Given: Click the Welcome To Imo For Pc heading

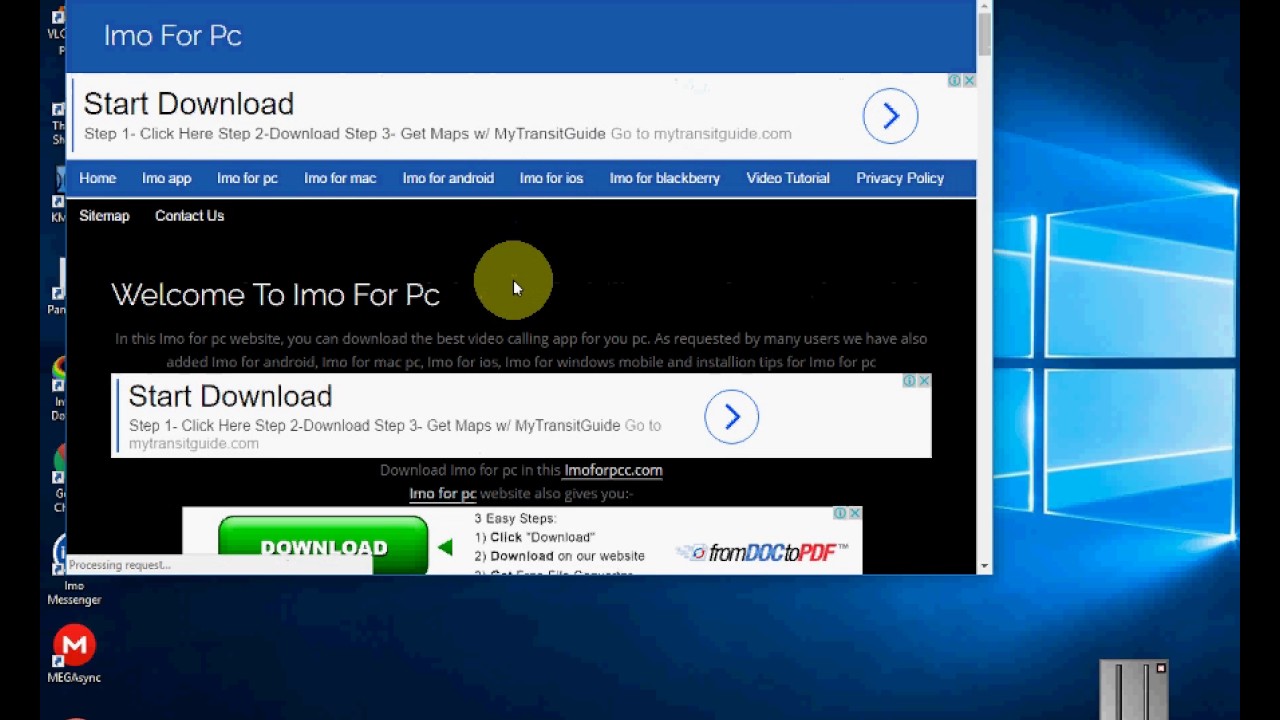Looking at the screenshot, I should point(276,294).
